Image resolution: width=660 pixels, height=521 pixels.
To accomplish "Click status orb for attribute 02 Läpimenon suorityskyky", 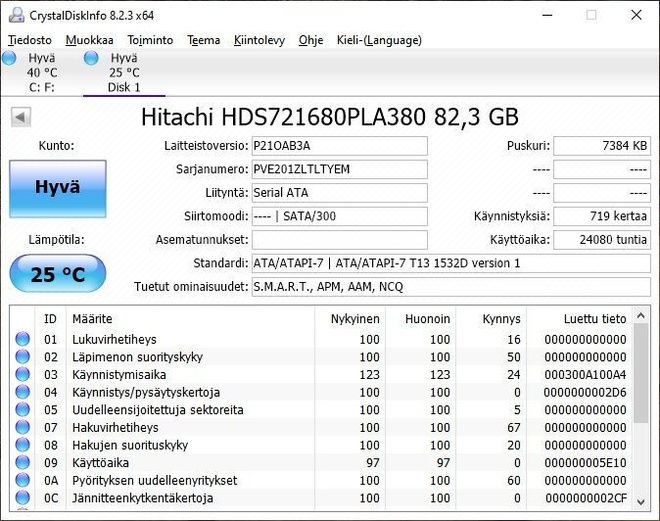I will point(23,357).
